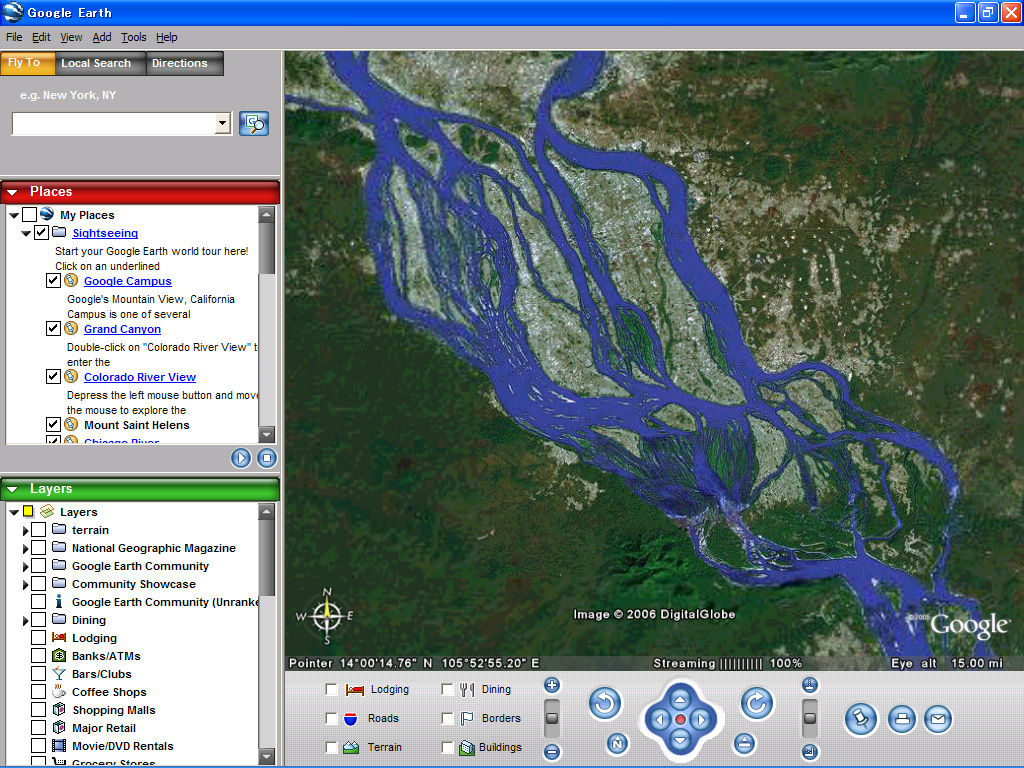The image size is (1024, 768).
Task: Click into the Fly To search field
Action: pos(114,123)
